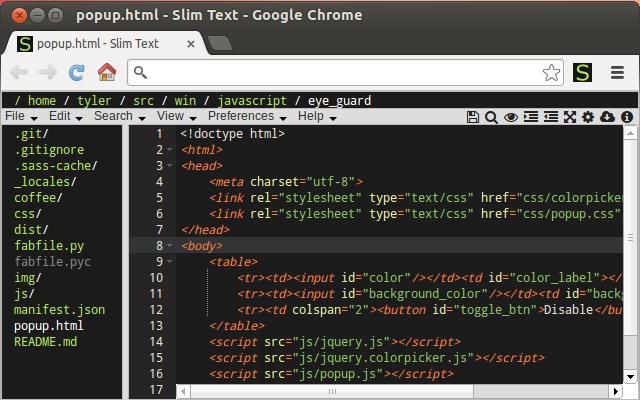Click the vertical scrollbar down arrow

click(x=630, y=377)
